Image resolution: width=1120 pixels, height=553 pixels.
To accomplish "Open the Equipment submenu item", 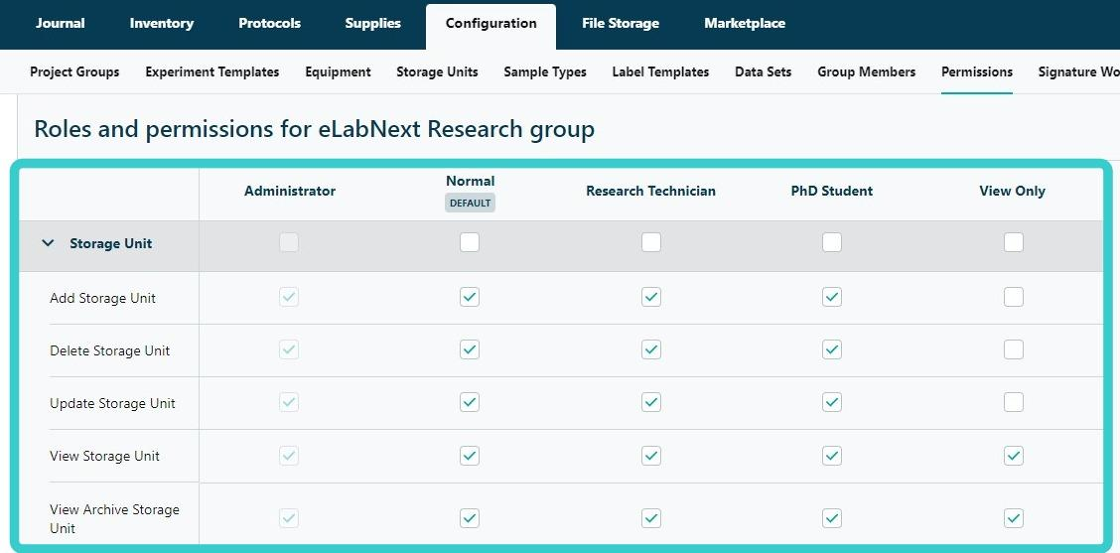I will (x=338, y=71).
